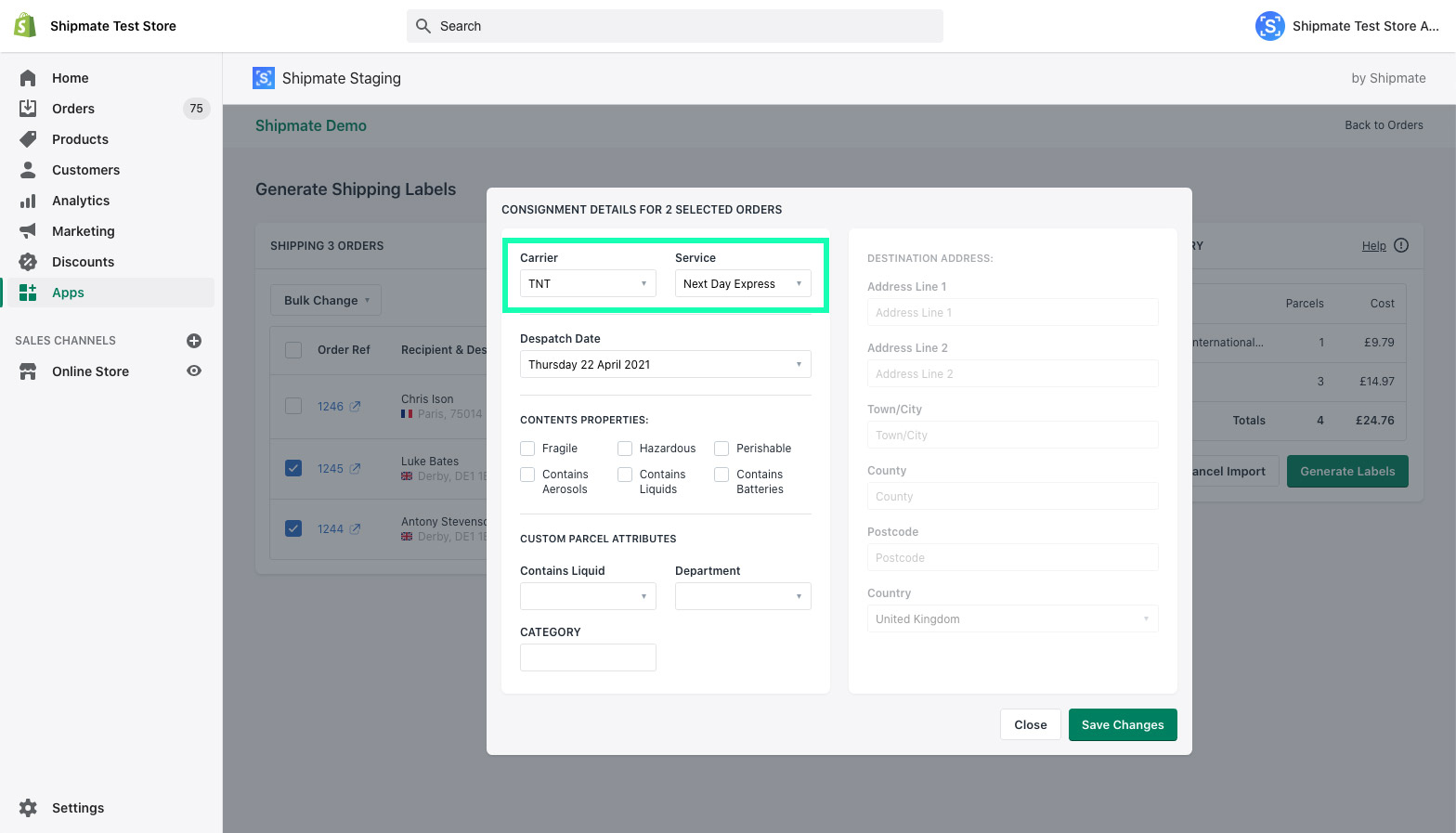1456x833 pixels.
Task: Toggle the select-all orders header checkbox
Action: 293,350
